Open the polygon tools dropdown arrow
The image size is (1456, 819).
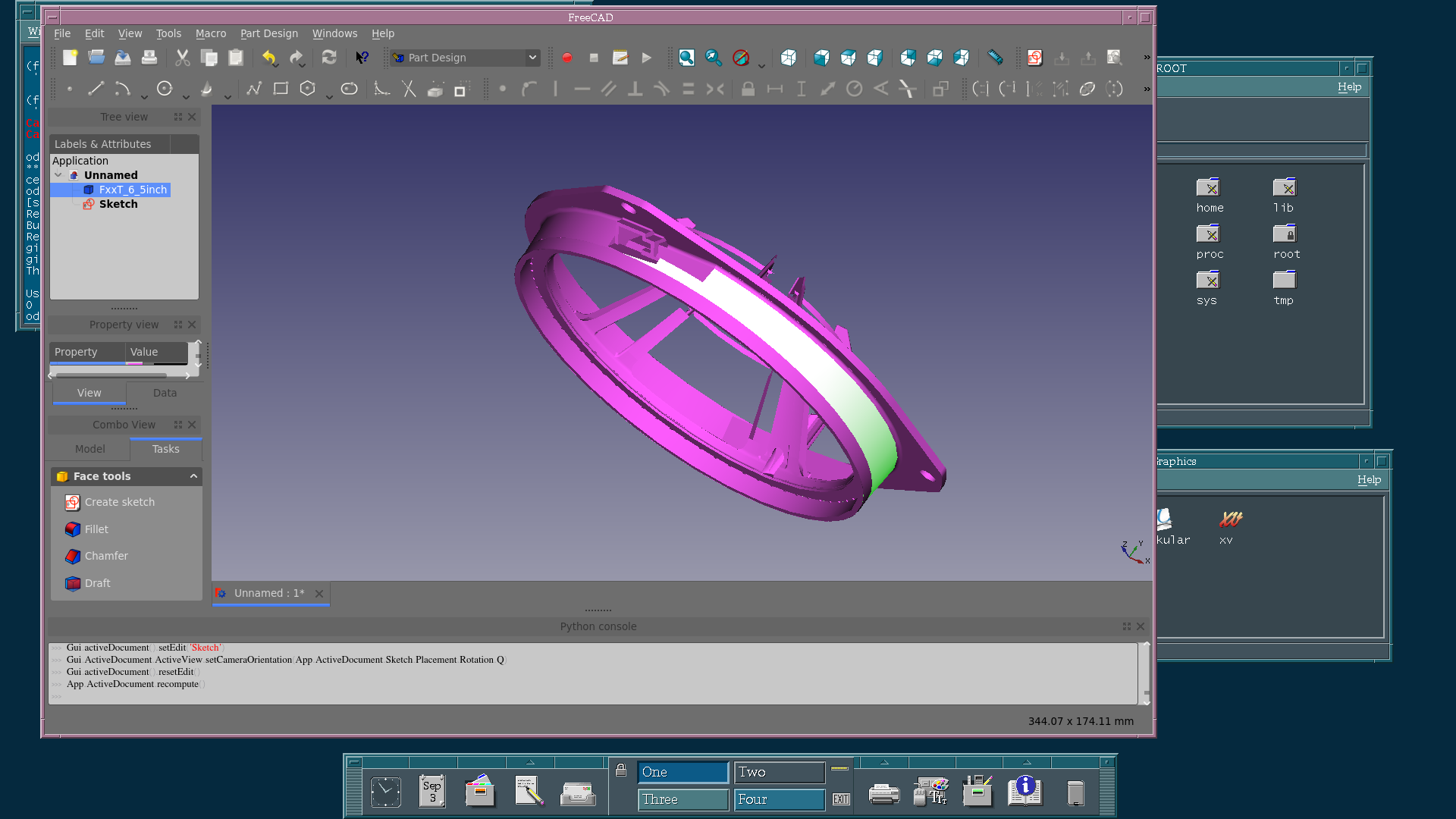point(329,96)
